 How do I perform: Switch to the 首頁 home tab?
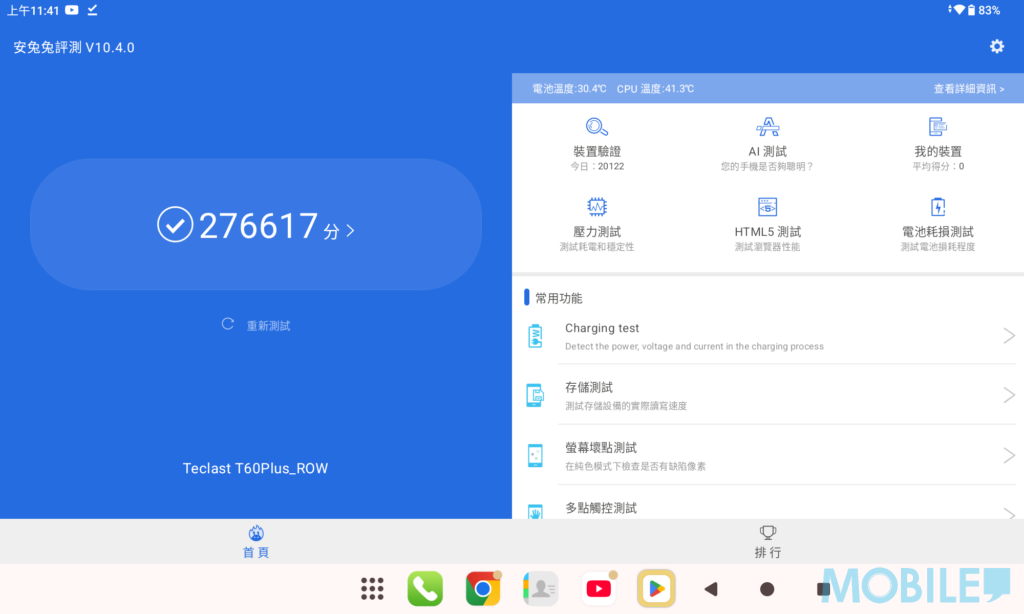(x=256, y=541)
